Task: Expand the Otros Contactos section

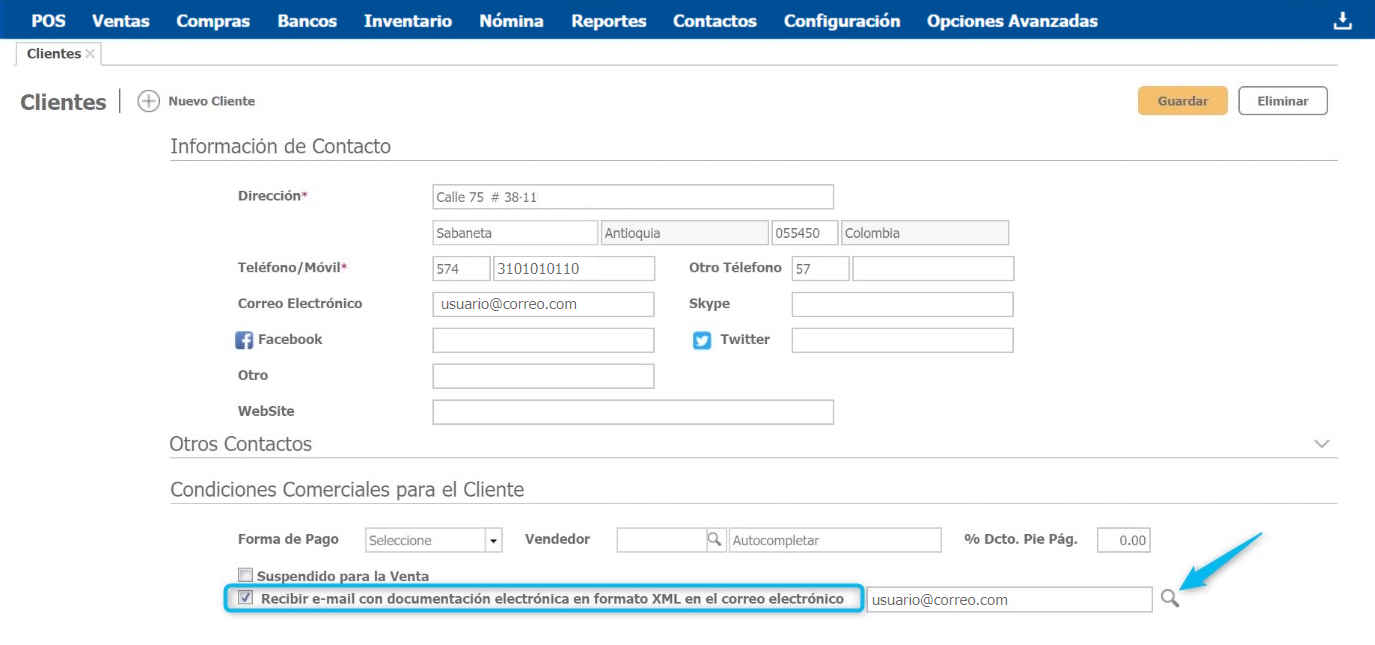Action: tap(1322, 443)
